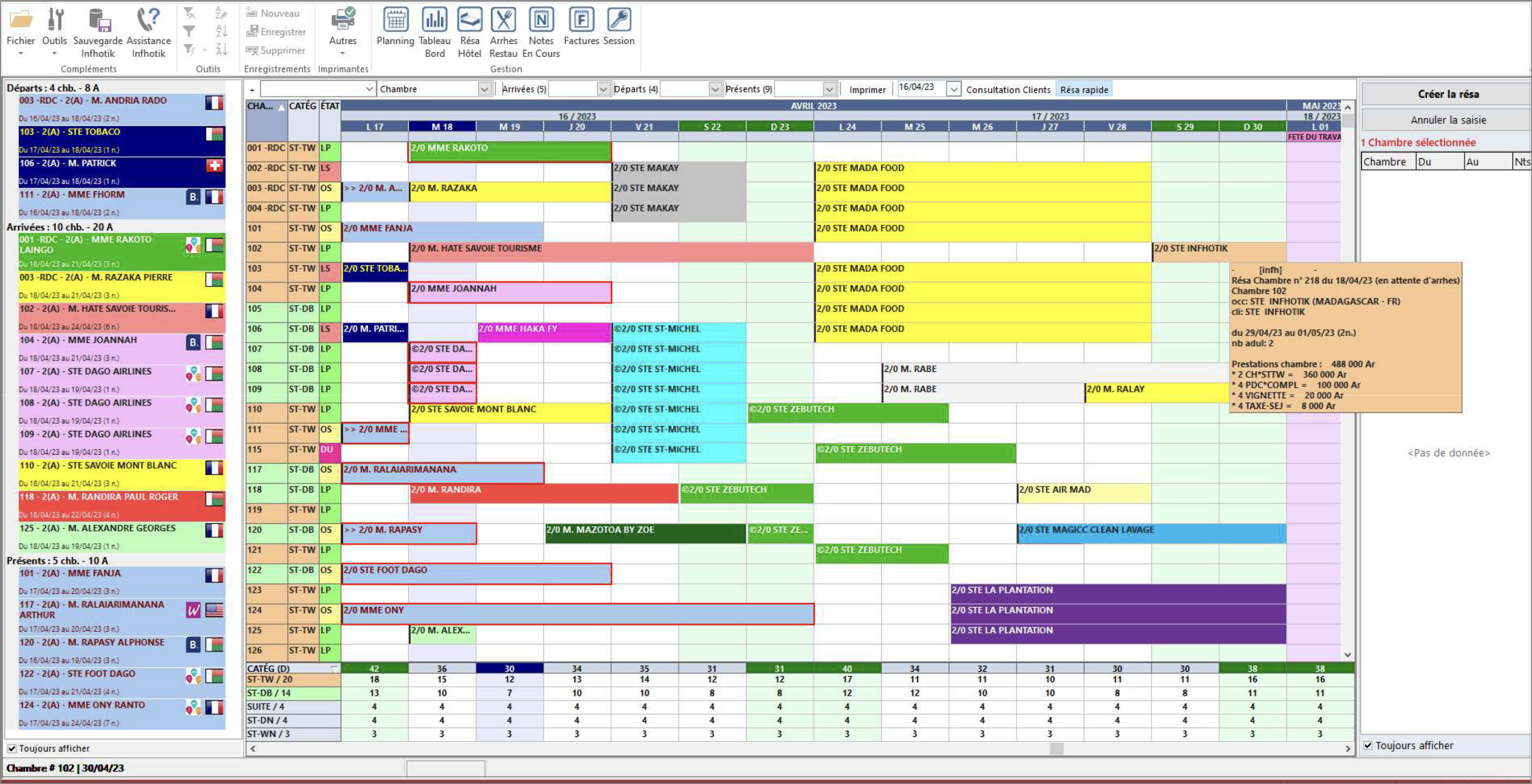
Task: Click the Créer la résa button
Action: coord(1448,94)
